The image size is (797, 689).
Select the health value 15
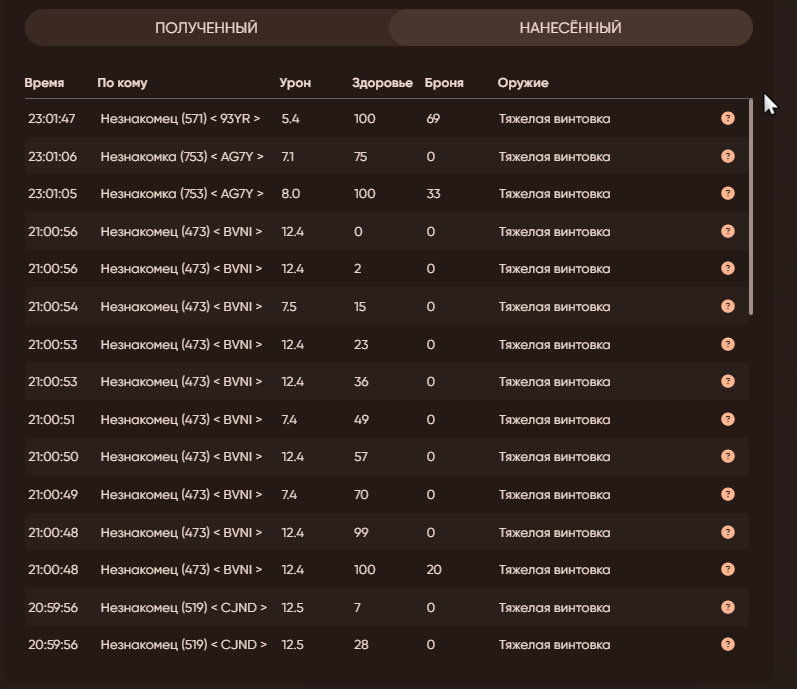(360, 307)
